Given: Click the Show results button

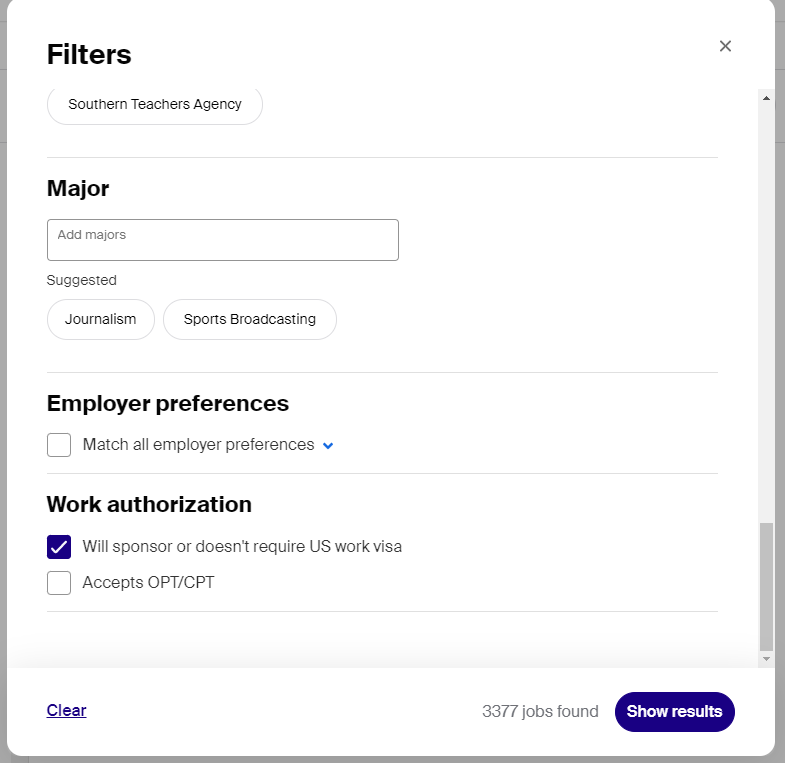Looking at the screenshot, I should [674, 711].
